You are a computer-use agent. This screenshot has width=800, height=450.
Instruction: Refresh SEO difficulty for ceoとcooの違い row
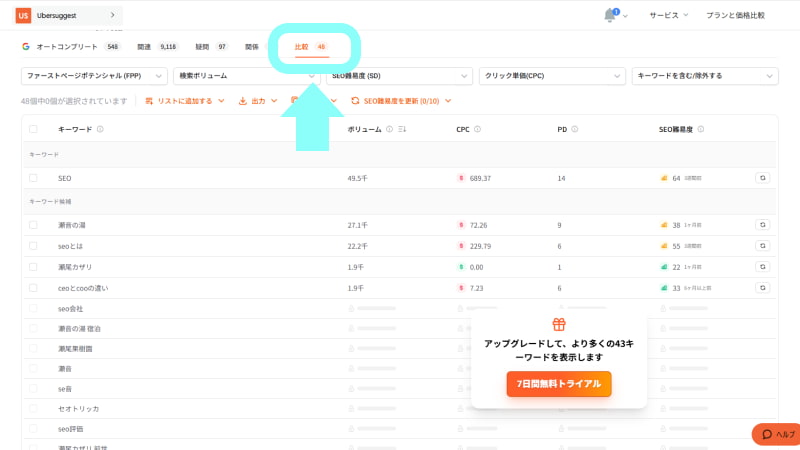pyautogui.click(x=762, y=288)
